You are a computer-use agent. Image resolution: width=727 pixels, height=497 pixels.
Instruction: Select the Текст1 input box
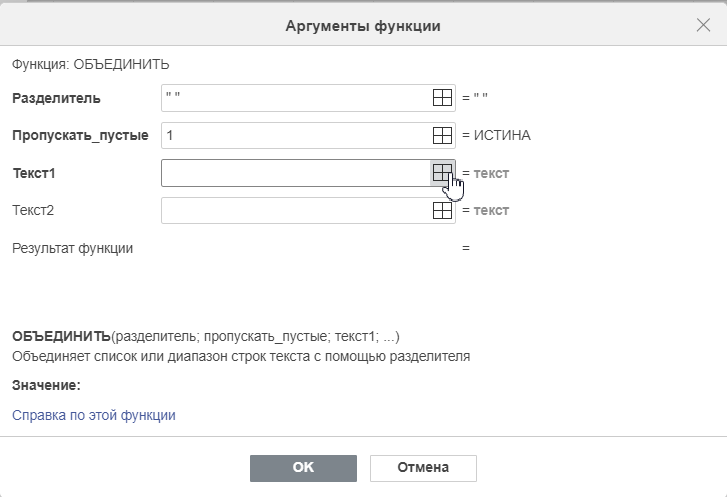pyautogui.click(x=297, y=173)
